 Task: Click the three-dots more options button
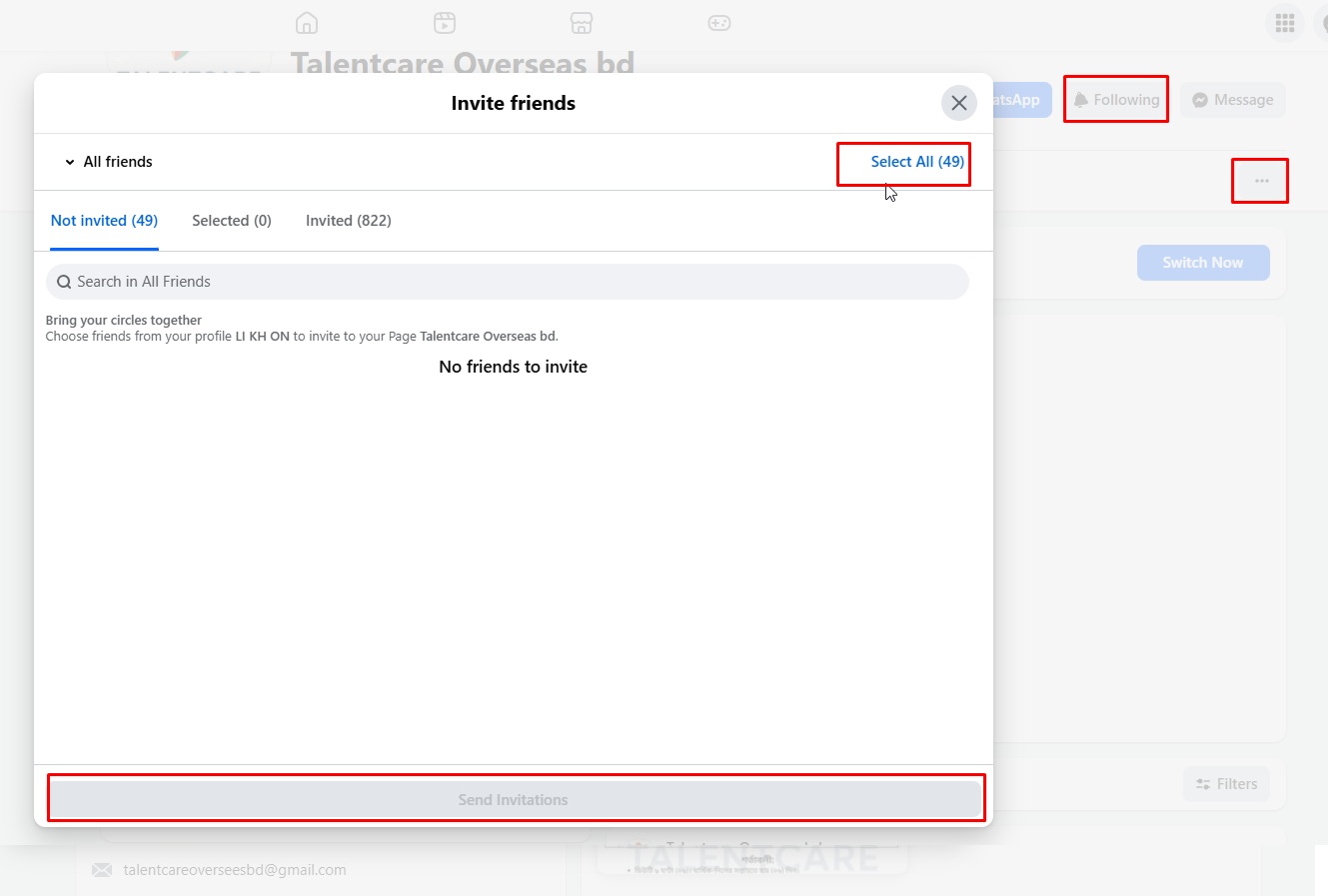click(1261, 181)
